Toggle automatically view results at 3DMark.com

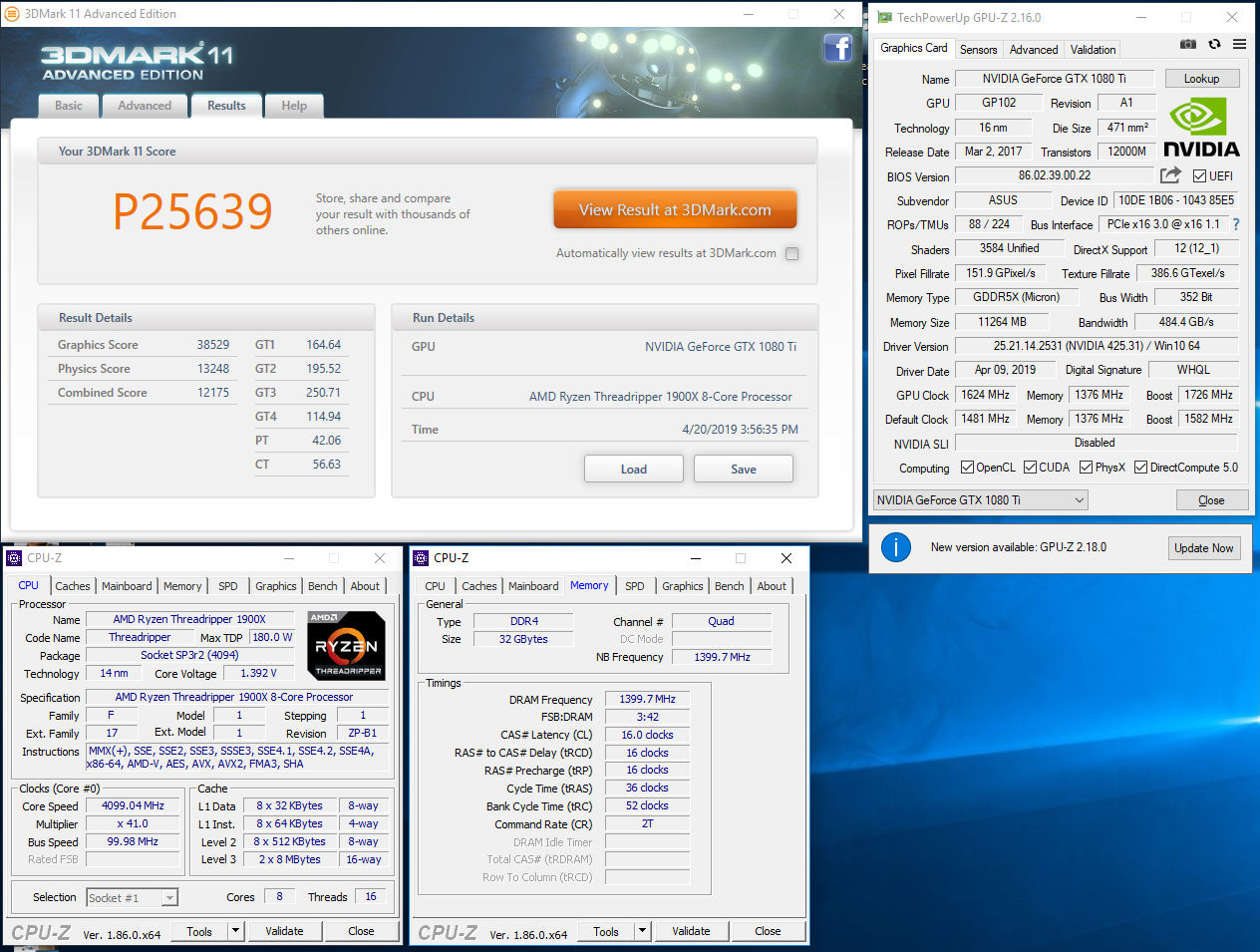pos(792,253)
